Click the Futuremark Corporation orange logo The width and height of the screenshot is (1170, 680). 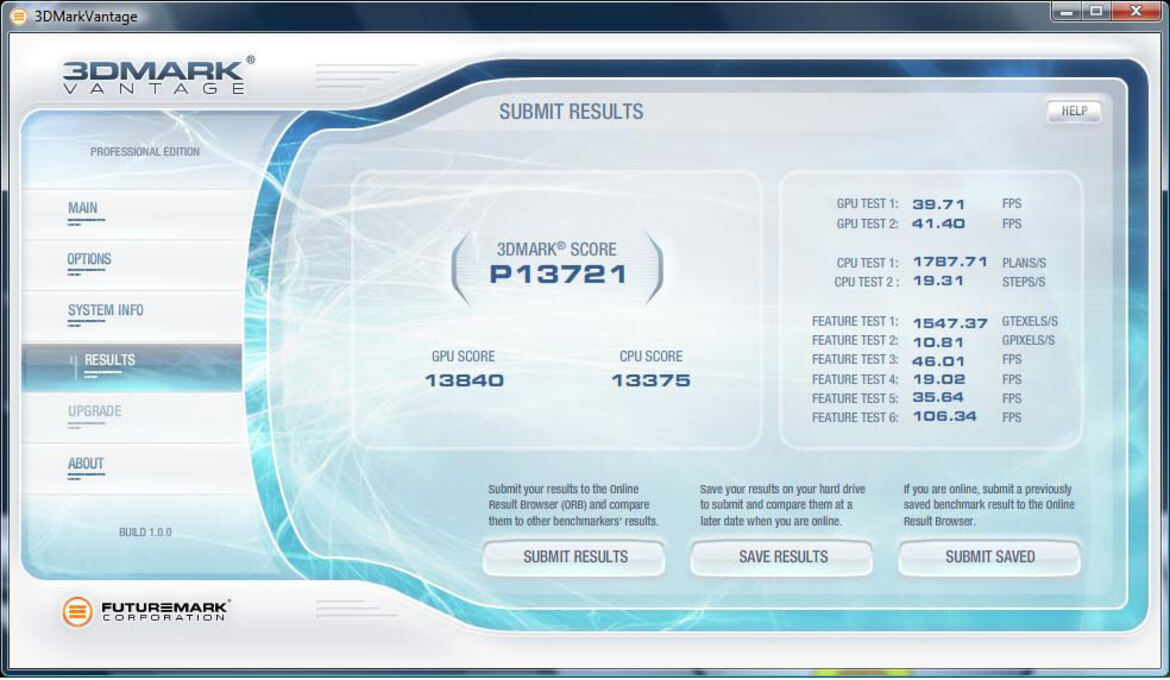tap(77, 611)
